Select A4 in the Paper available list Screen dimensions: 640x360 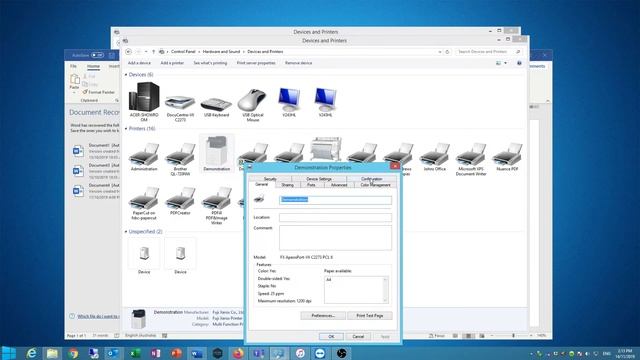click(x=329, y=280)
